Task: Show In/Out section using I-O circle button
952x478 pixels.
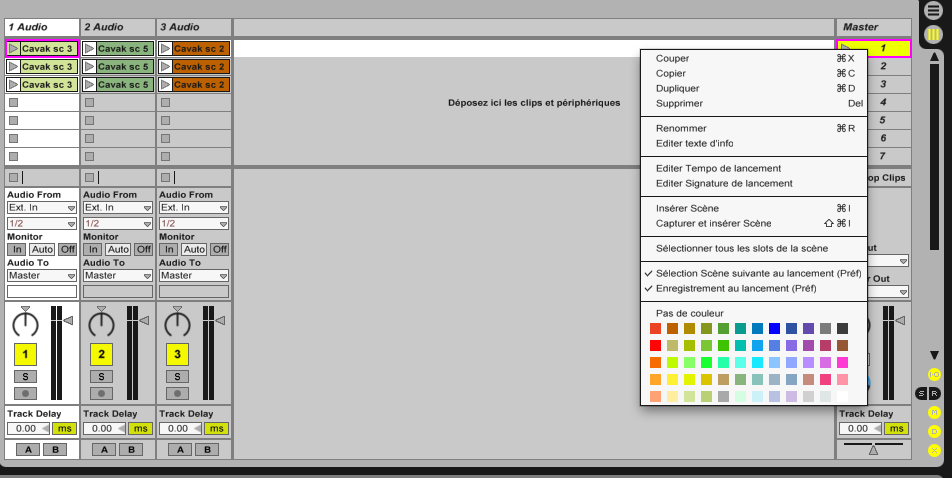Action: [x=934, y=373]
